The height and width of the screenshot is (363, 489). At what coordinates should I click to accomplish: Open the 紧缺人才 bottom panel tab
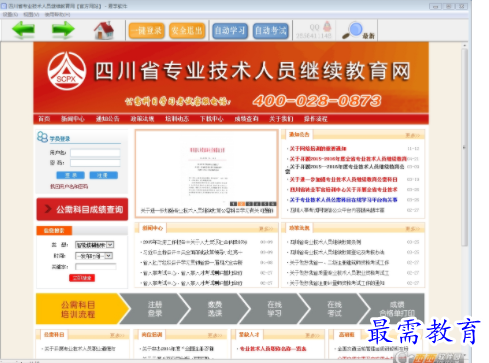tap(249, 334)
